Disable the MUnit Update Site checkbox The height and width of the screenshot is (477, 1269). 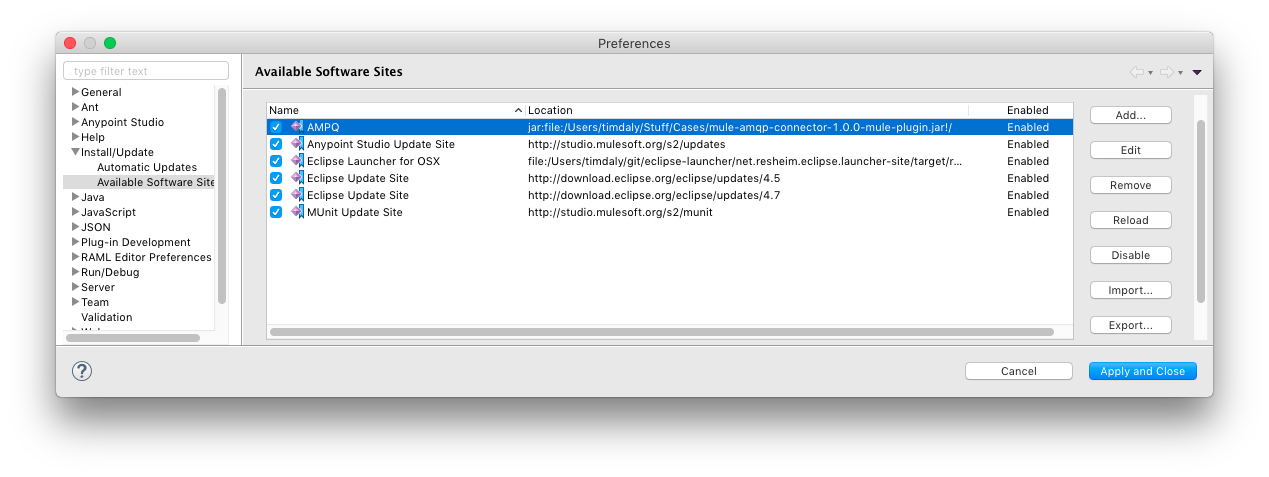click(x=276, y=212)
